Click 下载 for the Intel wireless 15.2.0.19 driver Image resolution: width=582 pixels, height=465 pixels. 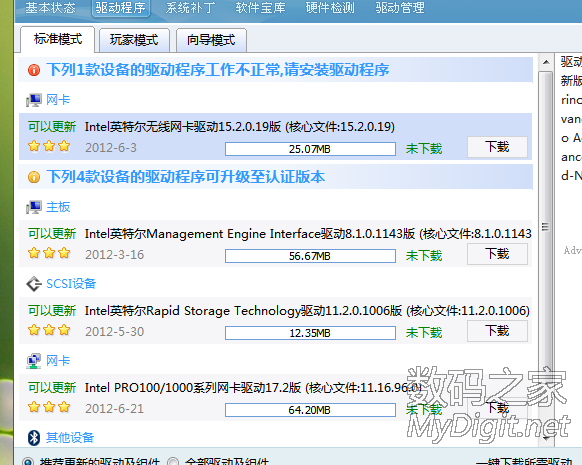(497, 147)
